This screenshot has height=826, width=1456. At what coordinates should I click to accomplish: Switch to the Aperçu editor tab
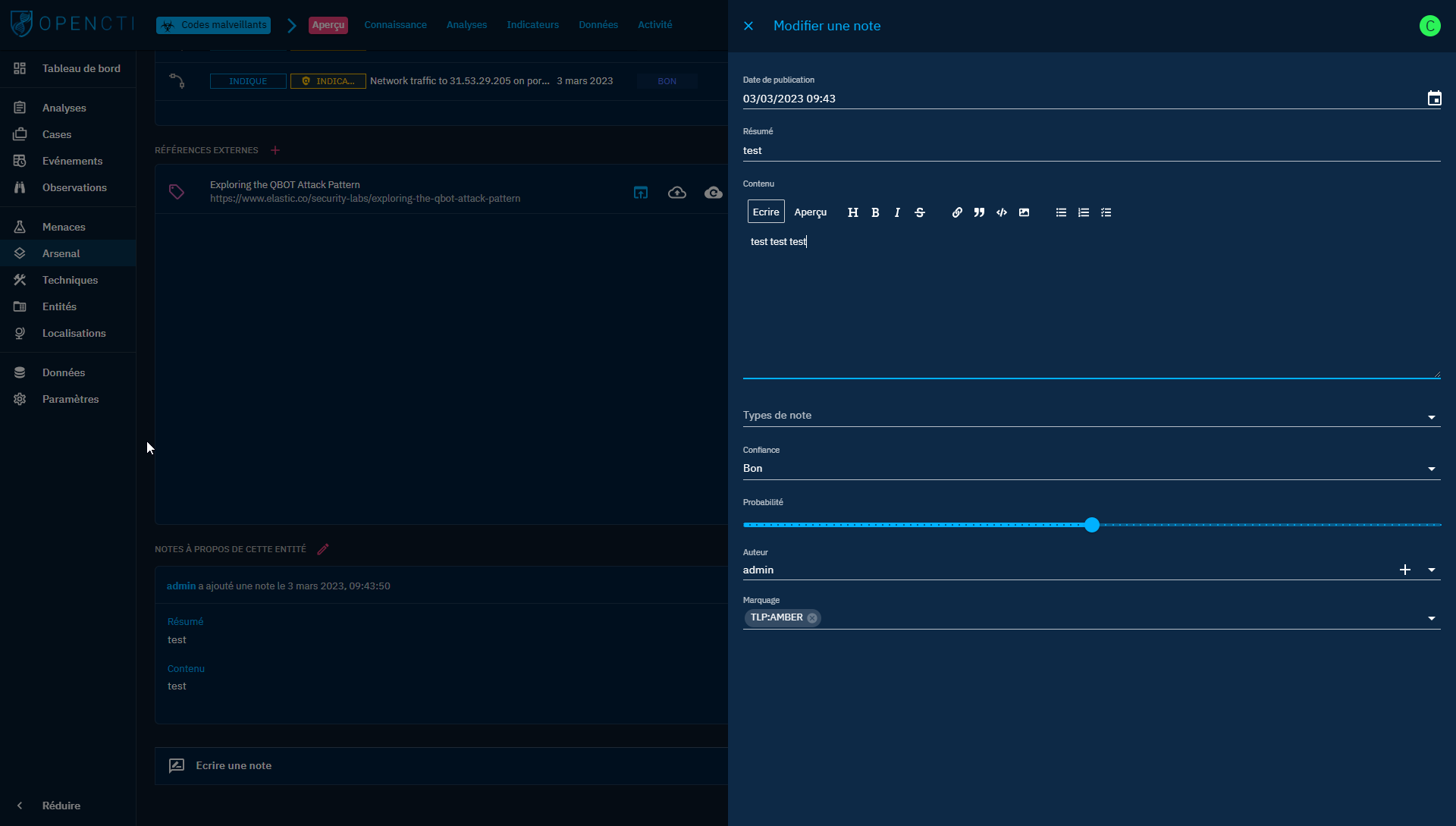coord(810,212)
